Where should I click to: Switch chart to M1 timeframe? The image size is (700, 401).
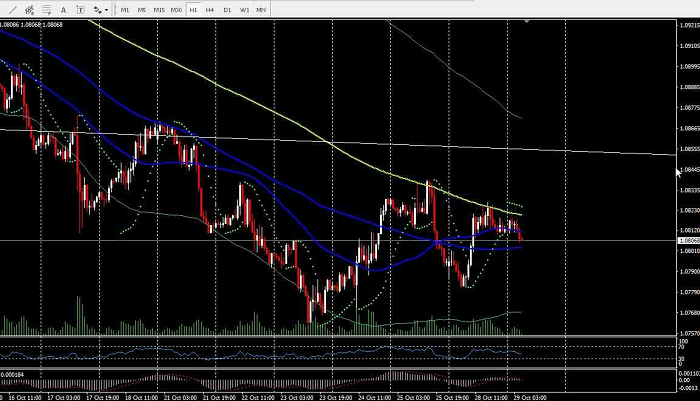[x=125, y=9]
